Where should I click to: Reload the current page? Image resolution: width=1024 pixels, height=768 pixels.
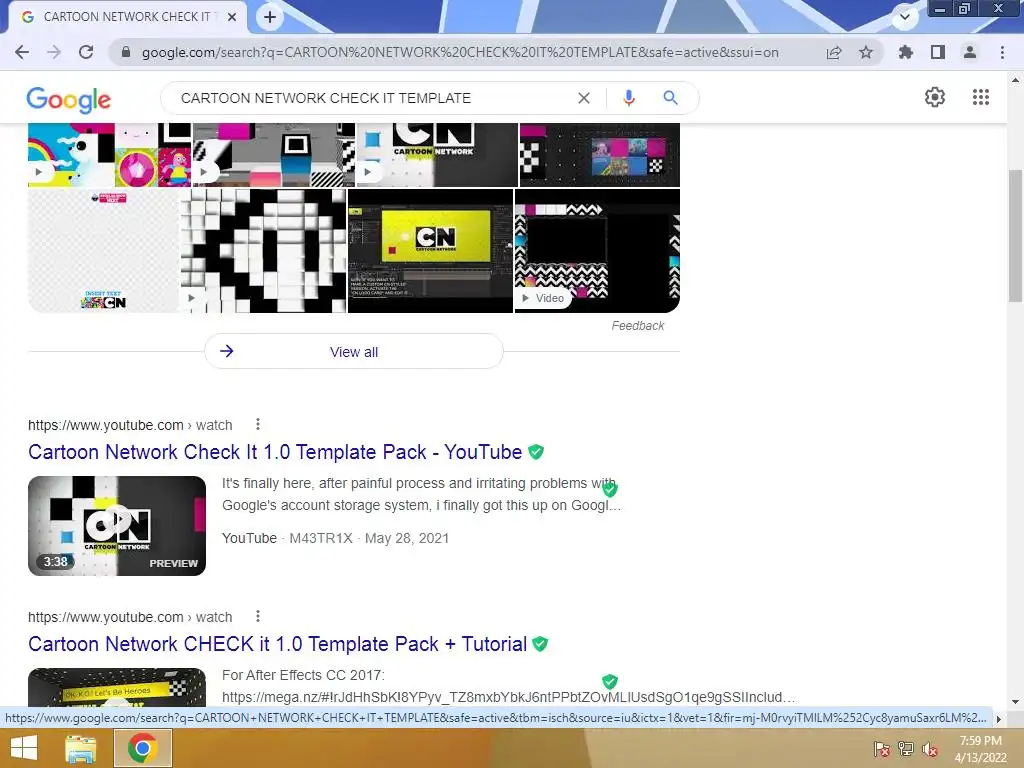tap(86, 52)
